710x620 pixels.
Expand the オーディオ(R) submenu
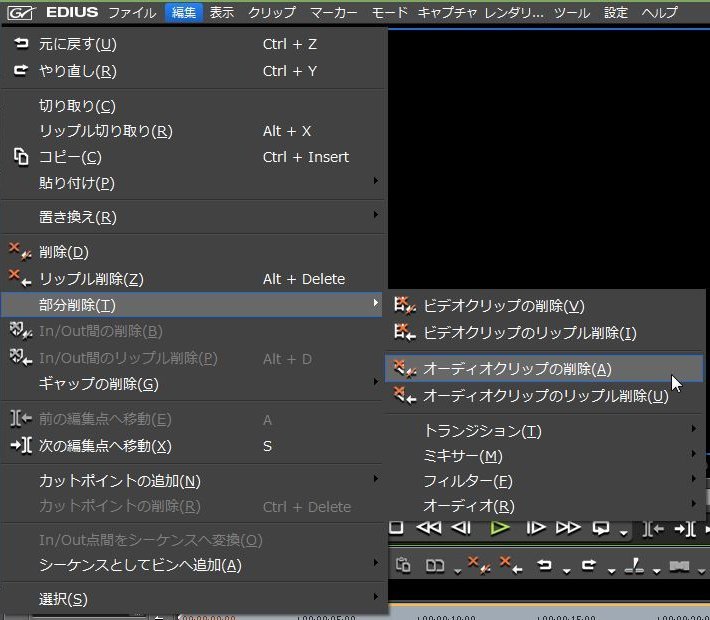[545, 505]
